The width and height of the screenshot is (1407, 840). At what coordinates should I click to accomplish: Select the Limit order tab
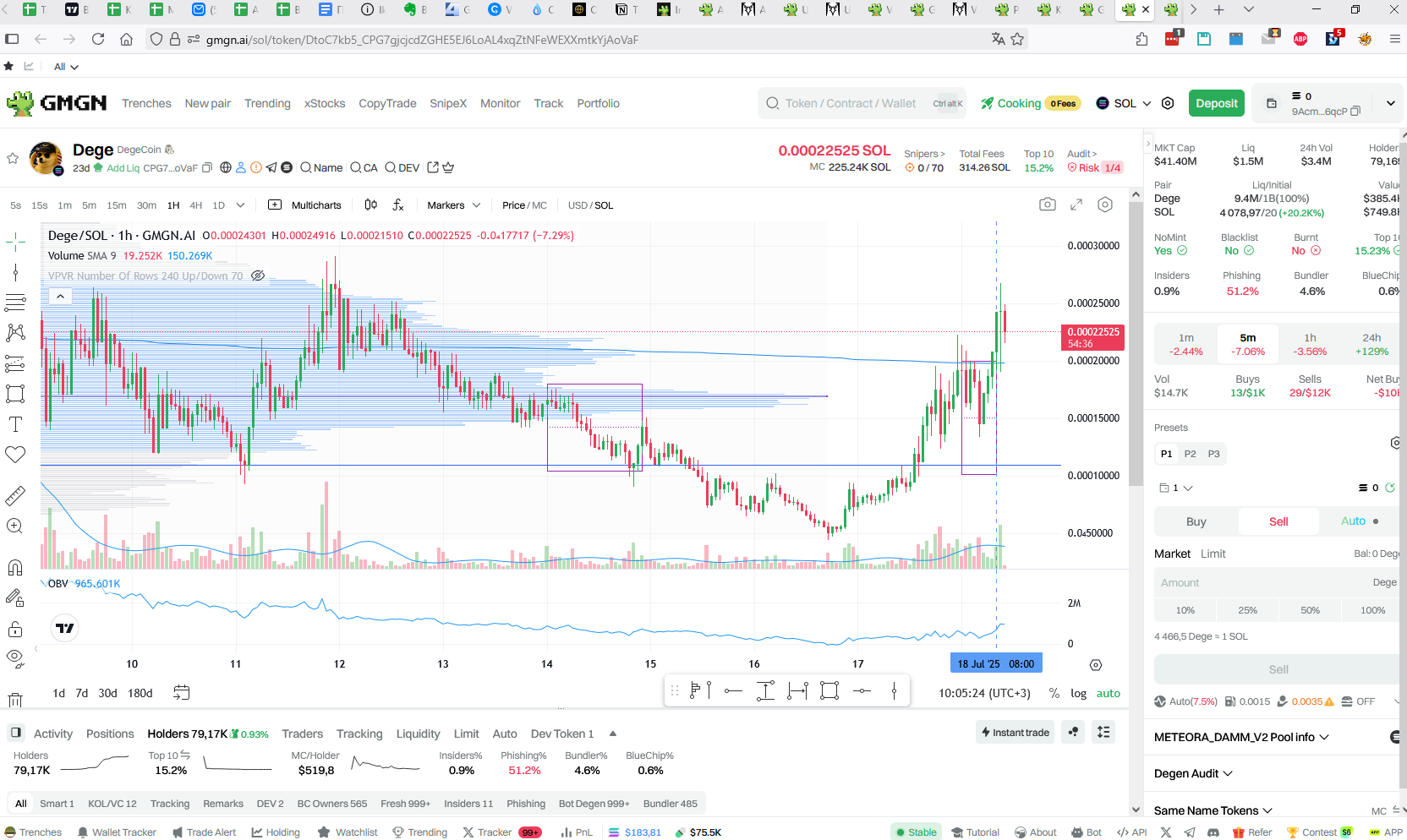coord(1213,554)
